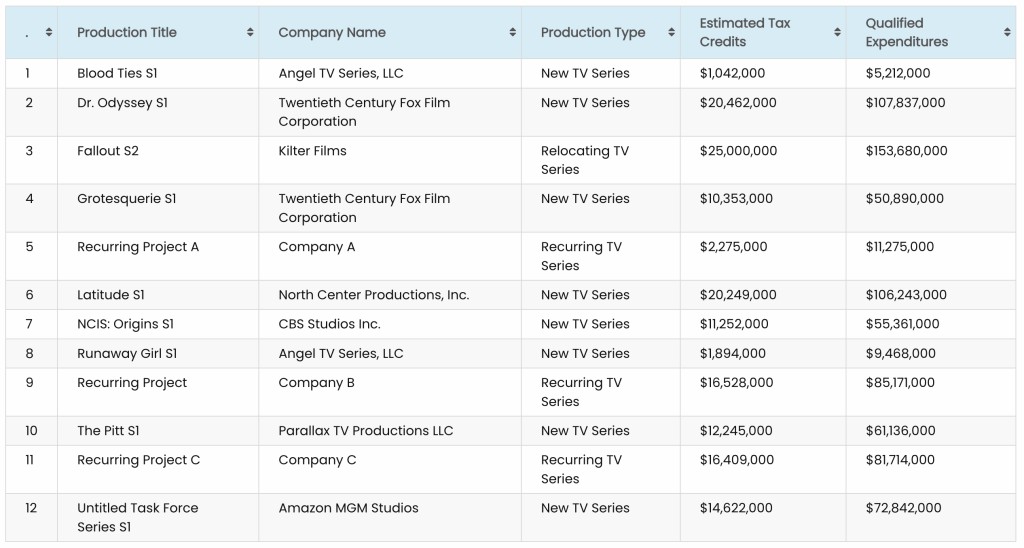The height and width of the screenshot is (548, 1024).
Task: Click the Grotesquerie S1 title cell
Action: (x=126, y=199)
